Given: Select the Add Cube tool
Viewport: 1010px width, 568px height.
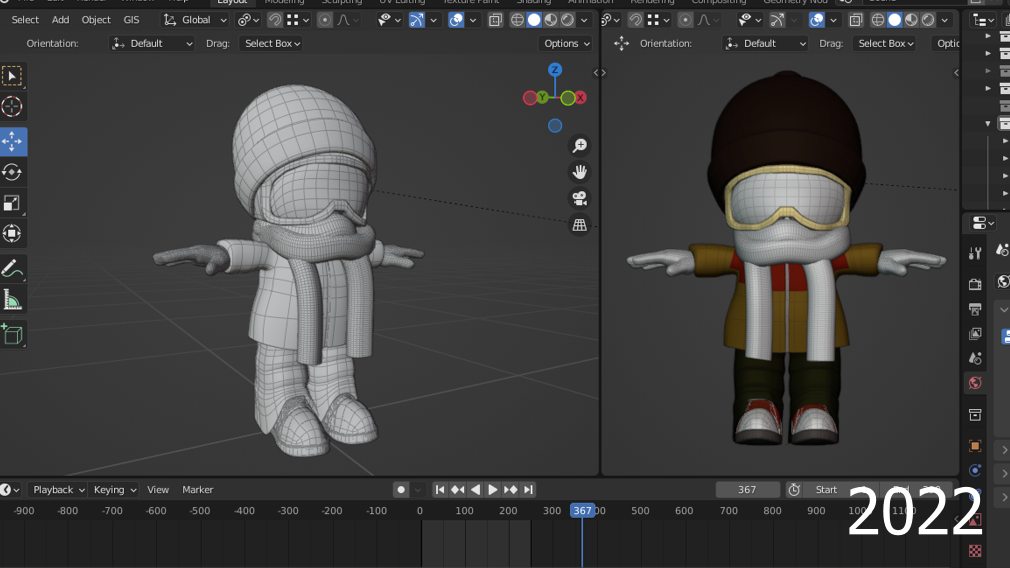Looking at the screenshot, I should click(x=12, y=334).
